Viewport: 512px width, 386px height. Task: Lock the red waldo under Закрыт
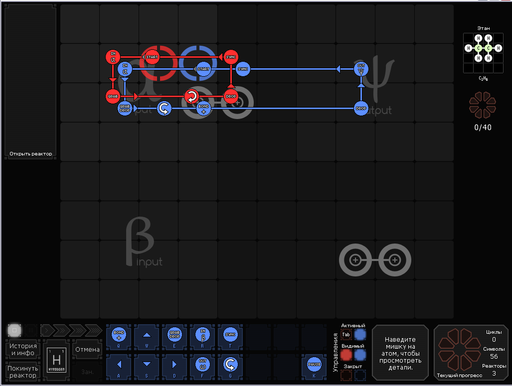pos(346,375)
